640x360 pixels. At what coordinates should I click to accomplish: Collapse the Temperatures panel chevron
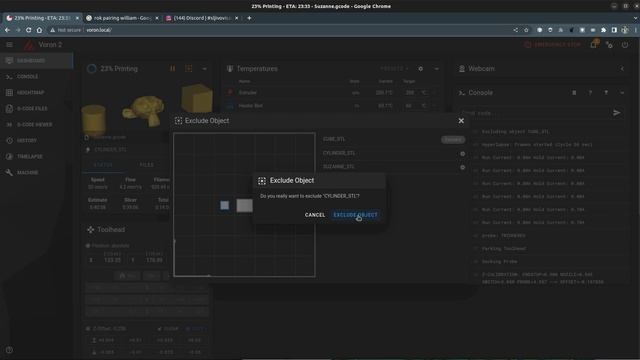point(436,69)
